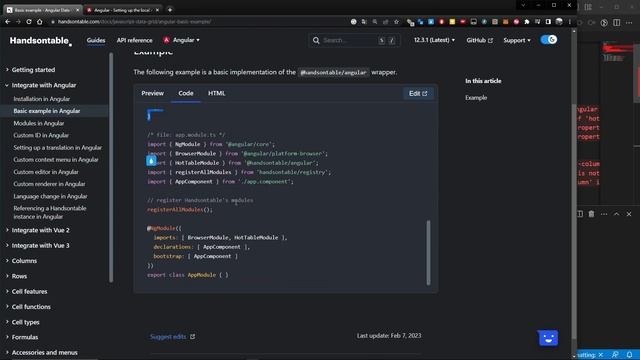Click the page zoom magnifier icon in address bar
Screen dimensions: 640x360
(375, 22)
